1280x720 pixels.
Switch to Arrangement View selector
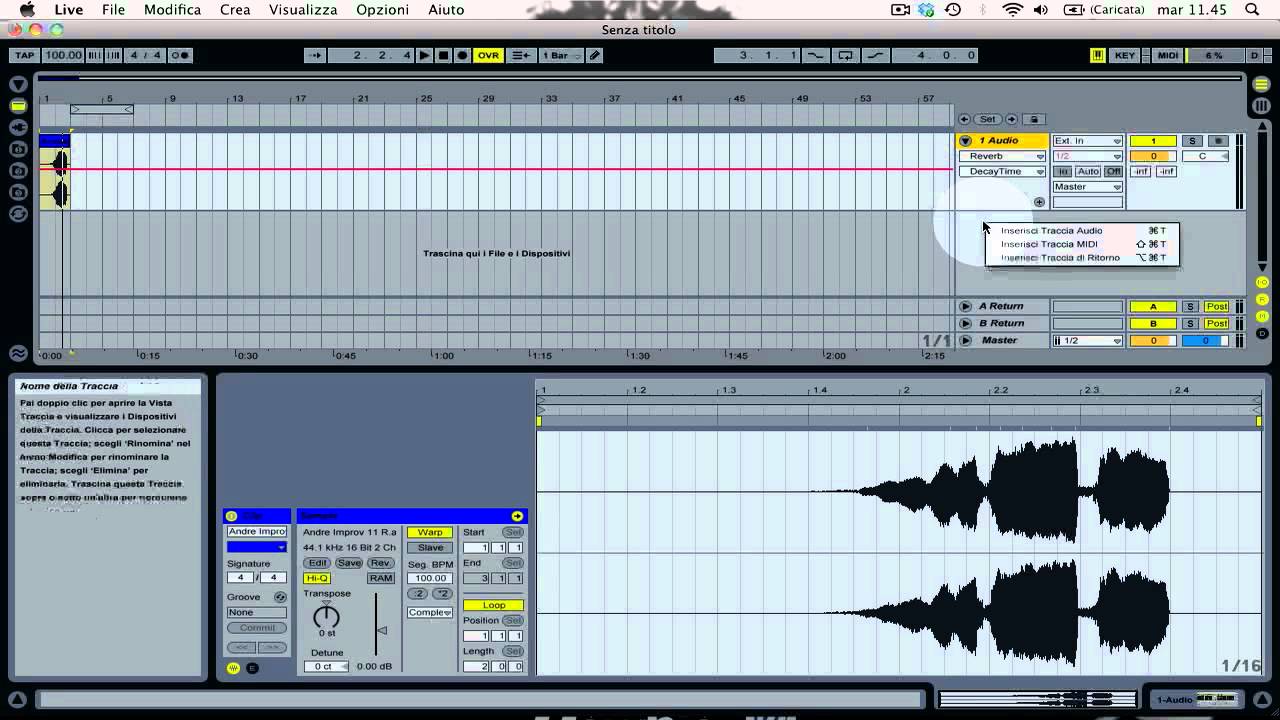tap(1262, 84)
